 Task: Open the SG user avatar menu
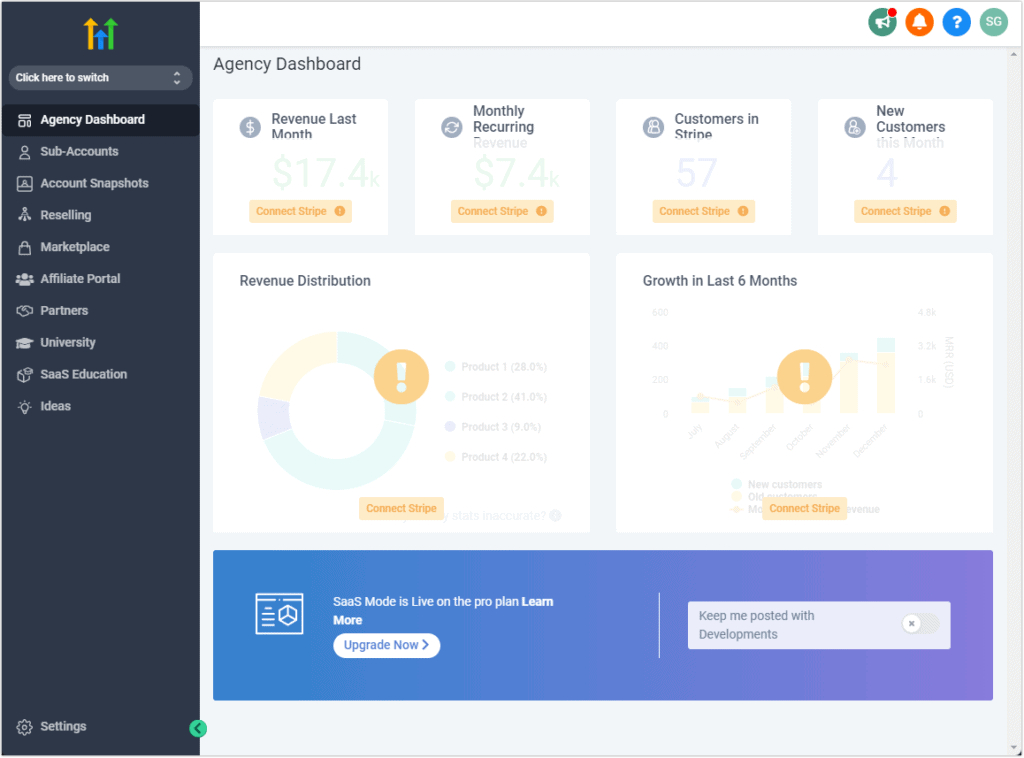[x=993, y=22]
